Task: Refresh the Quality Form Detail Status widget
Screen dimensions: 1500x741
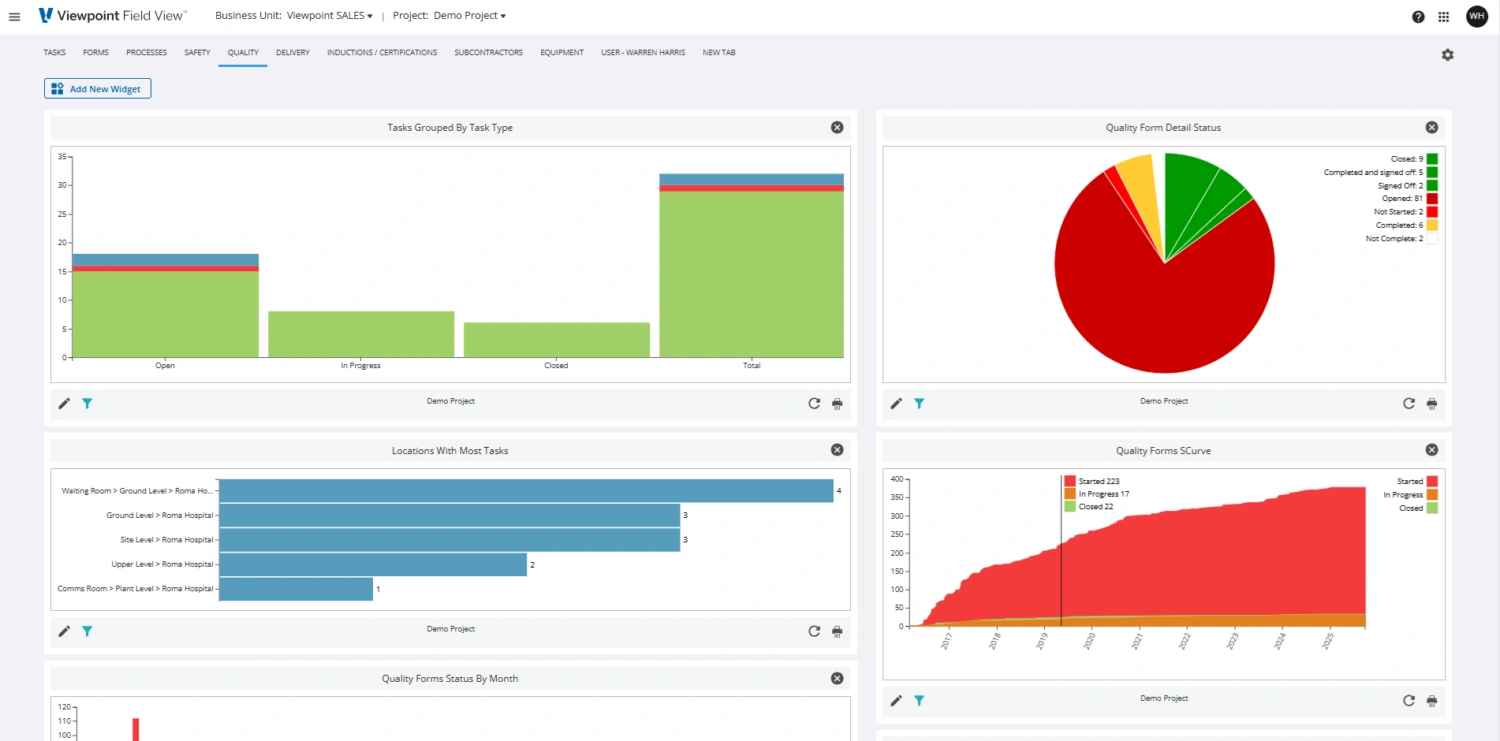Action: tap(1408, 403)
